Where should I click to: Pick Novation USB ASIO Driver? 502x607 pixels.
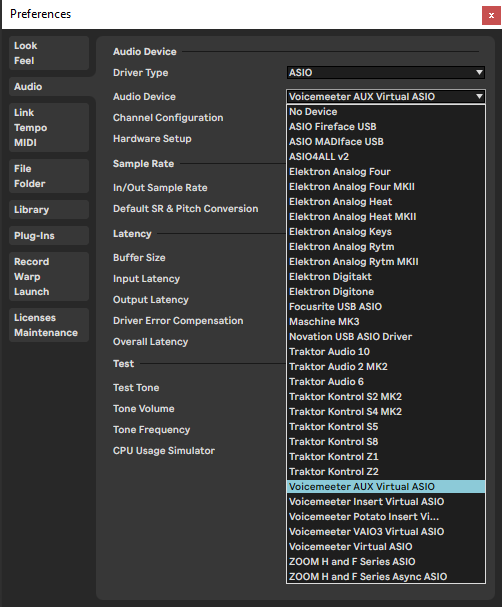tap(386, 337)
